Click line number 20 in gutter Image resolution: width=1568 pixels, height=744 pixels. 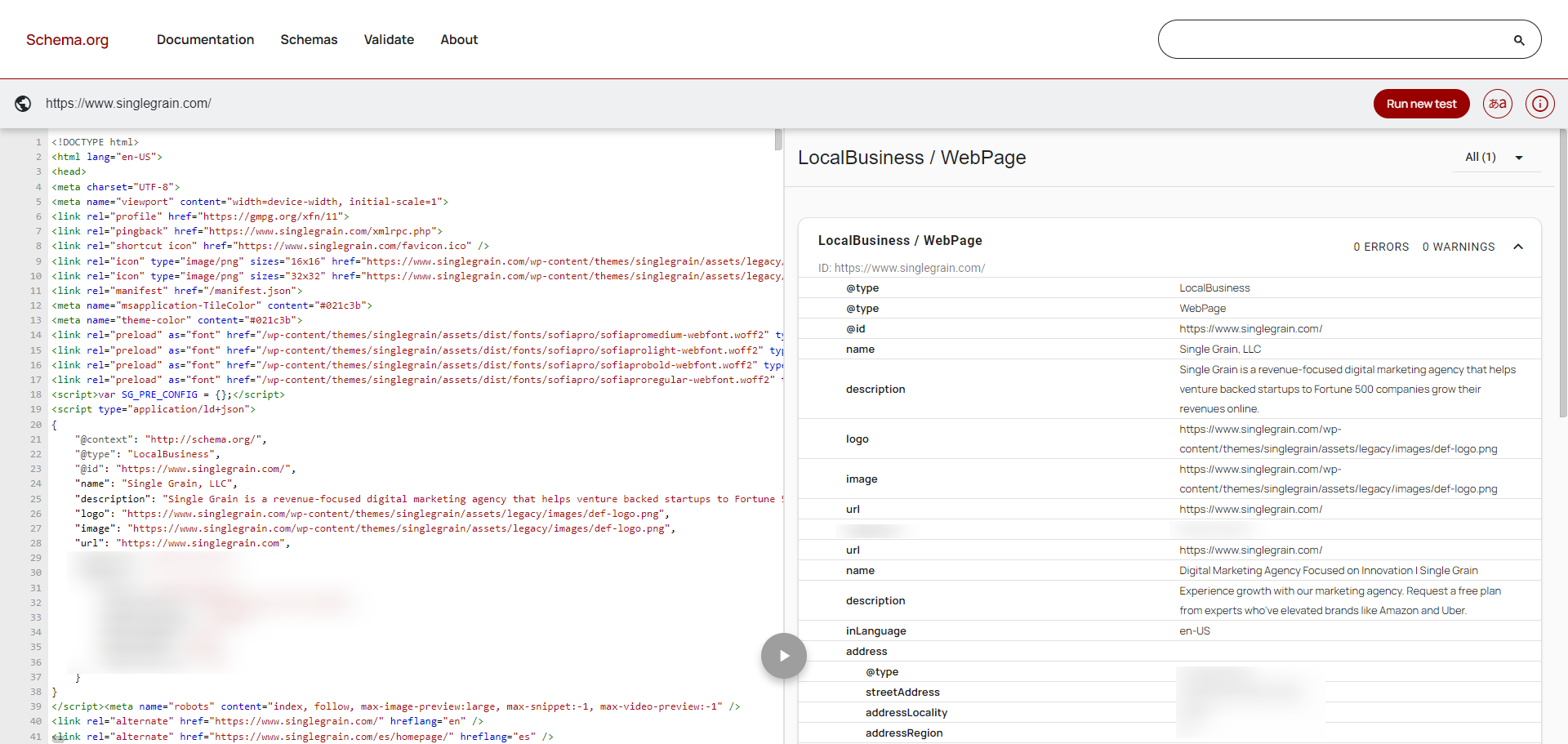(36, 425)
